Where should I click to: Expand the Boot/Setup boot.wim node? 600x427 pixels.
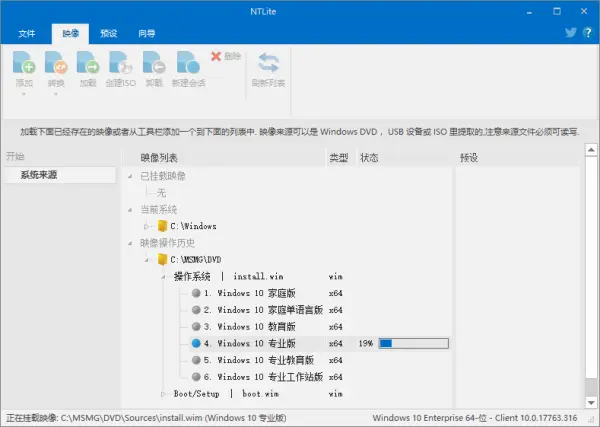point(163,394)
